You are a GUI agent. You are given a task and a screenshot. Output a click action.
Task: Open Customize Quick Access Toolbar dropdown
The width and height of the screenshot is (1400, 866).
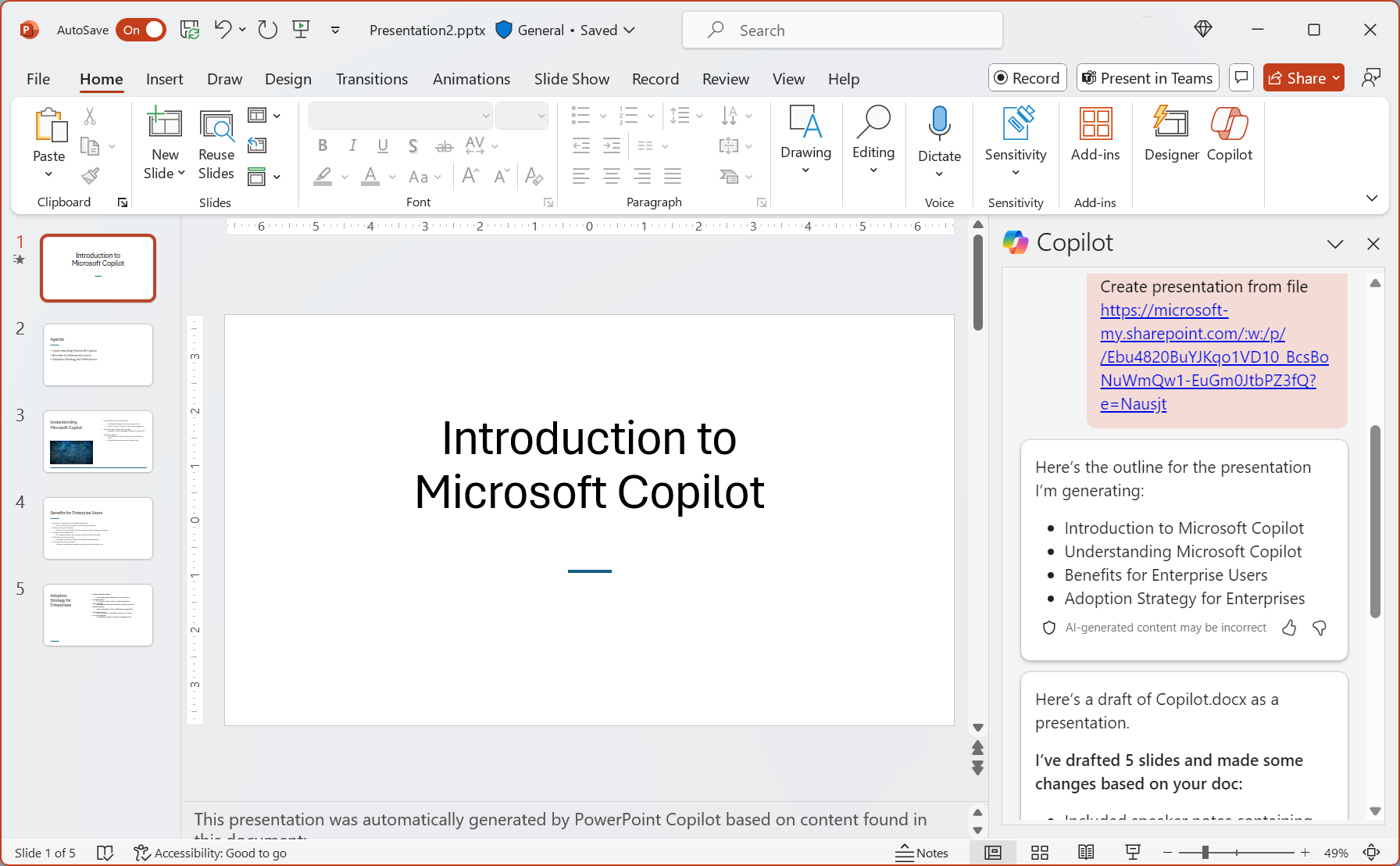coord(335,30)
